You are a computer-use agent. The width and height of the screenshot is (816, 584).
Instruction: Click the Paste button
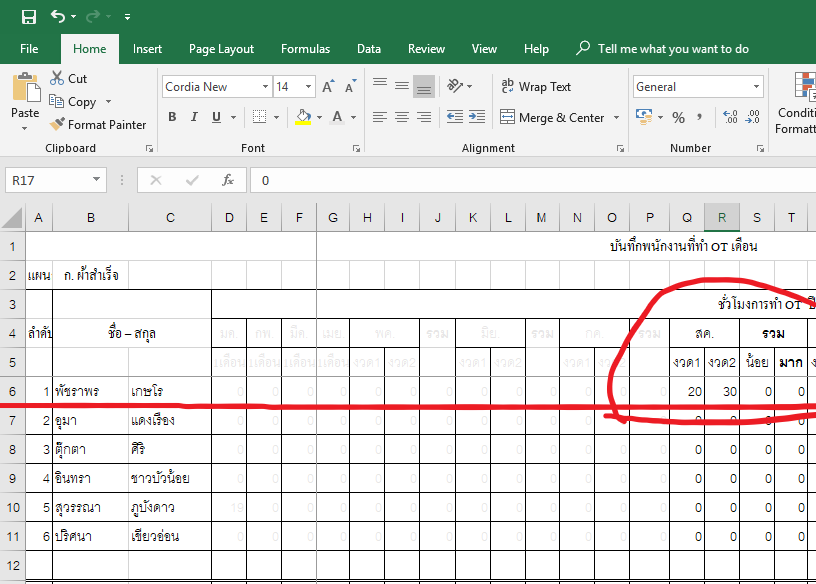point(25,96)
